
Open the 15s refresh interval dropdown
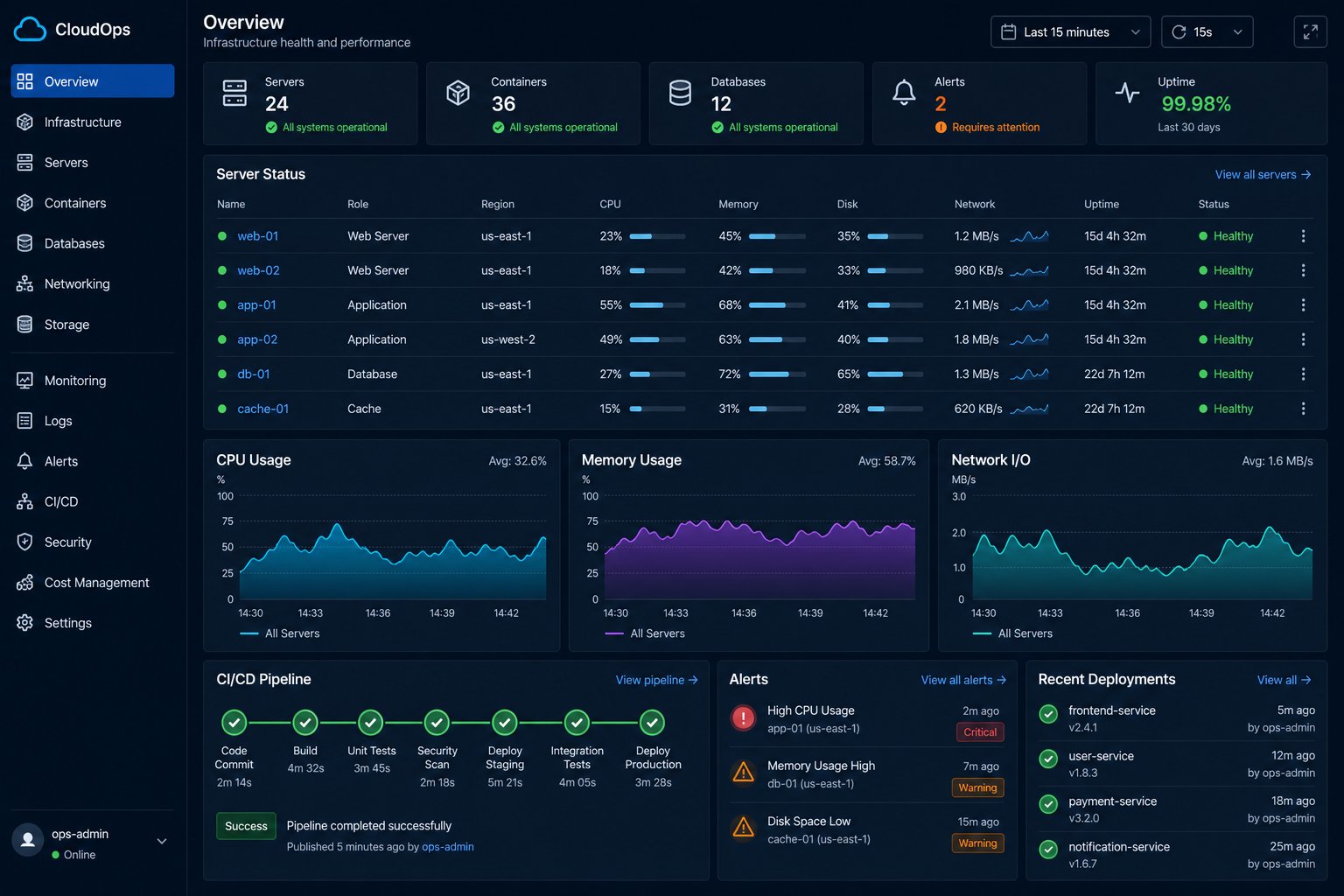(x=1207, y=31)
